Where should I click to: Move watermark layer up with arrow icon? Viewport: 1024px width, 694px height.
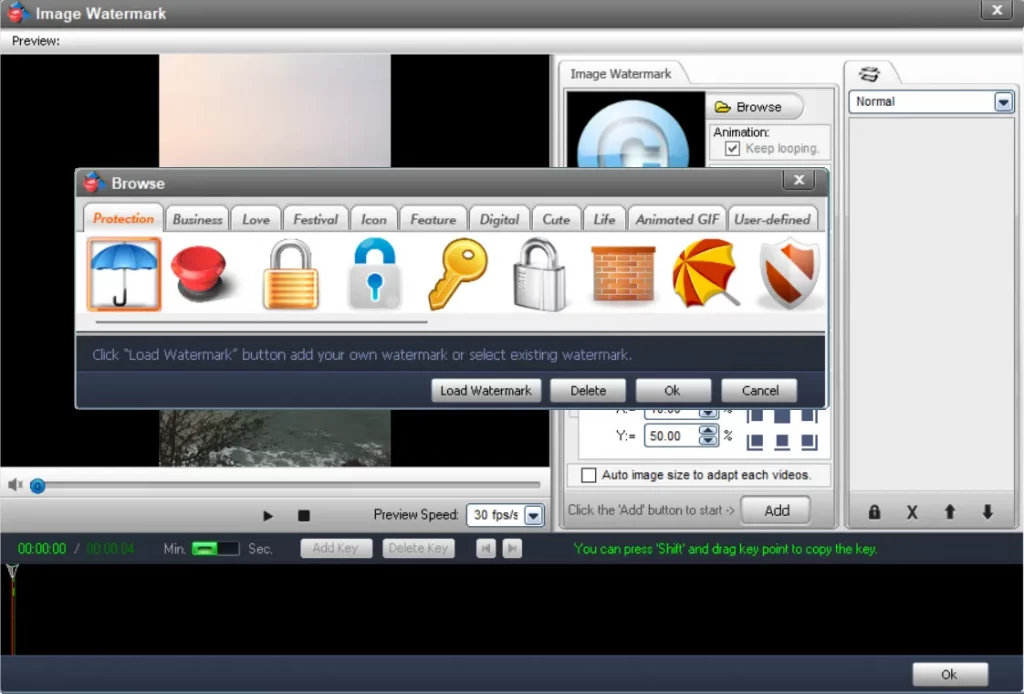(x=949, y=512)
